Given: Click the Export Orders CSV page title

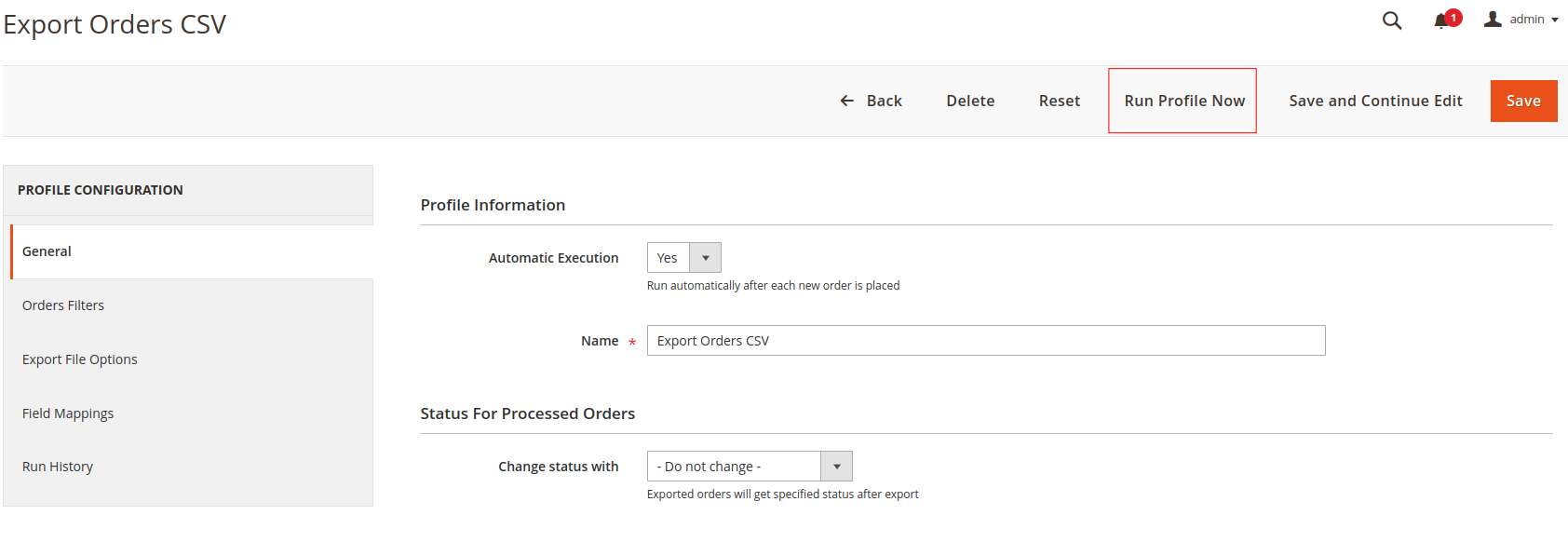Looking at the screenshot, I should [x=115, y=24].
